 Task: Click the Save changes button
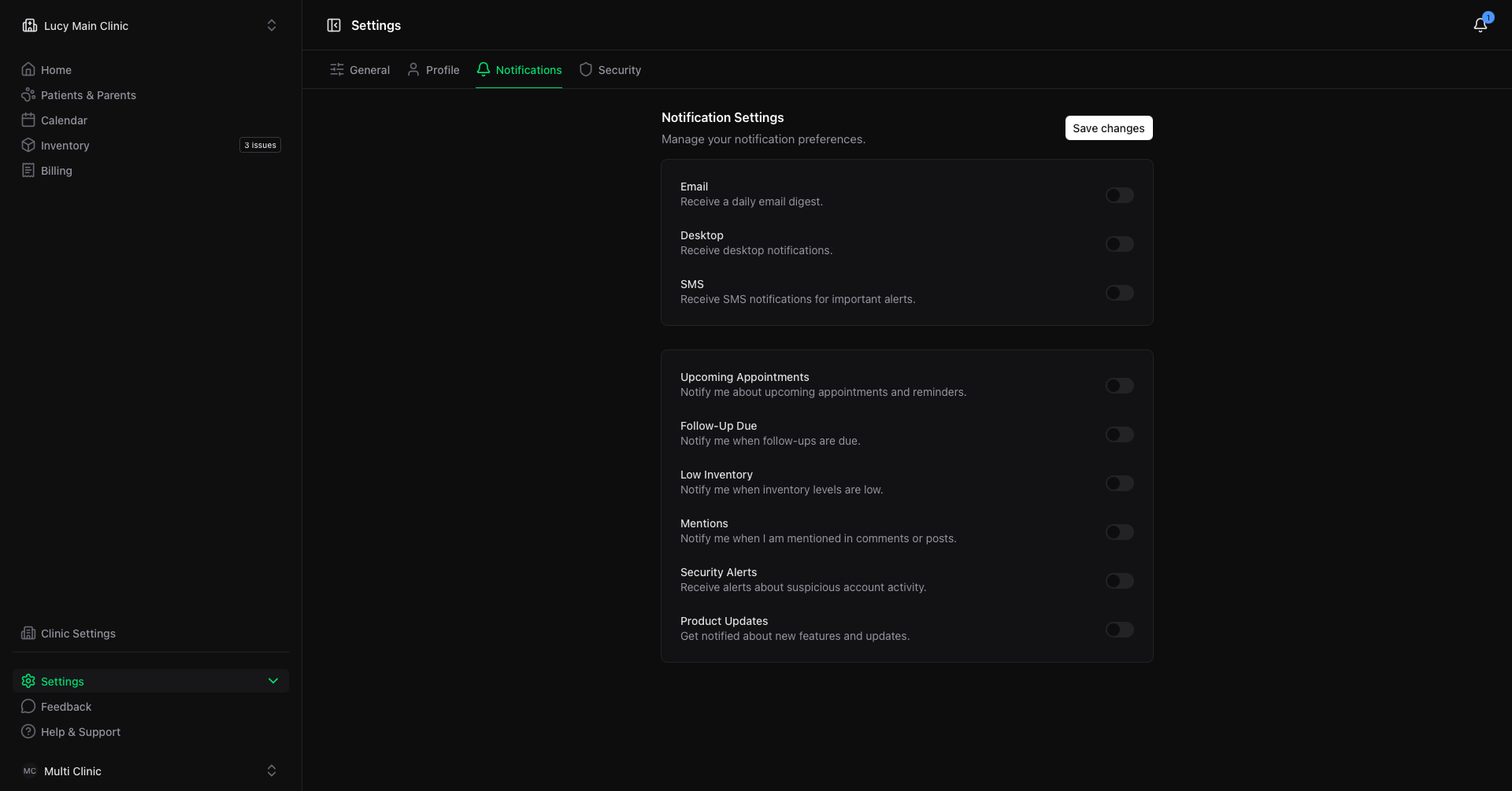pyautogui.click(x=1109, y=128)
